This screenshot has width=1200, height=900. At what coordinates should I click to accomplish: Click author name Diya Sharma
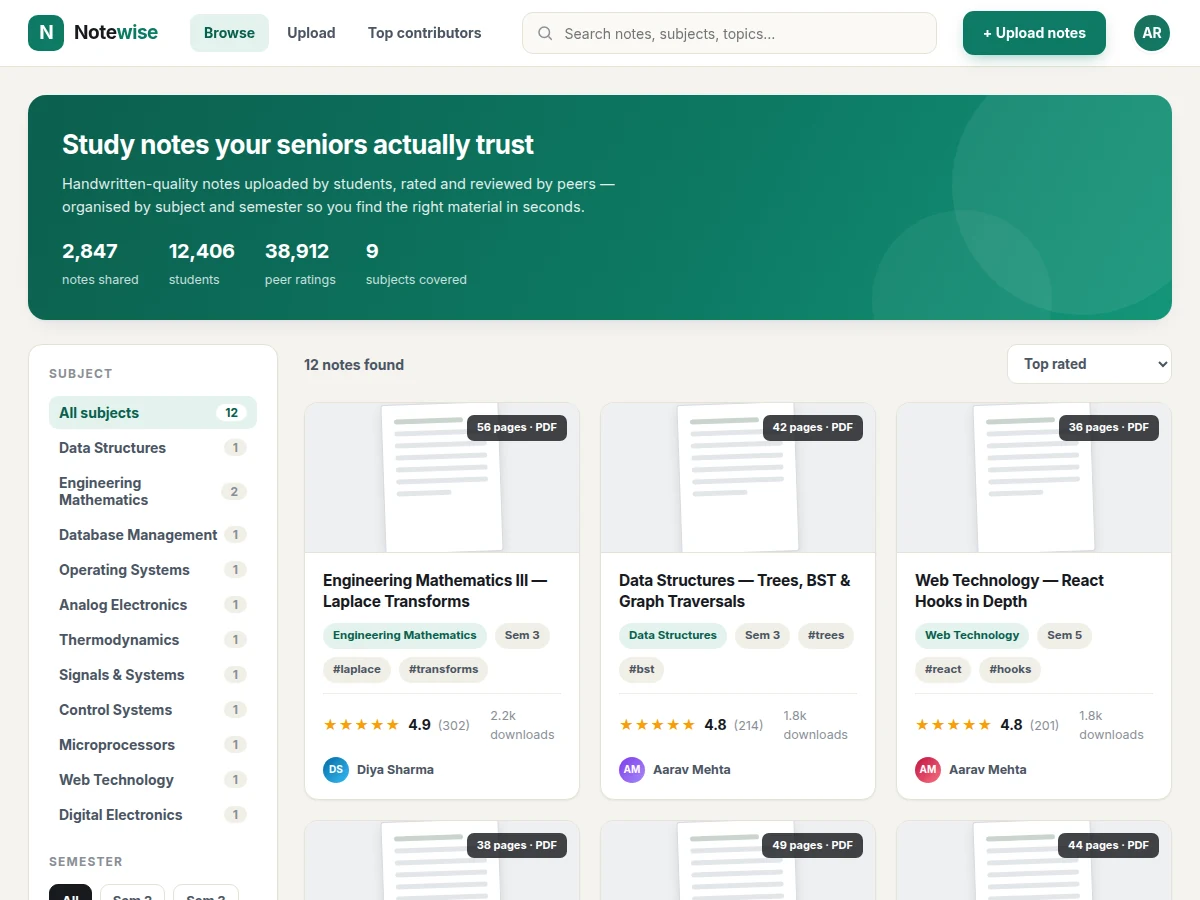click(395, 769)
